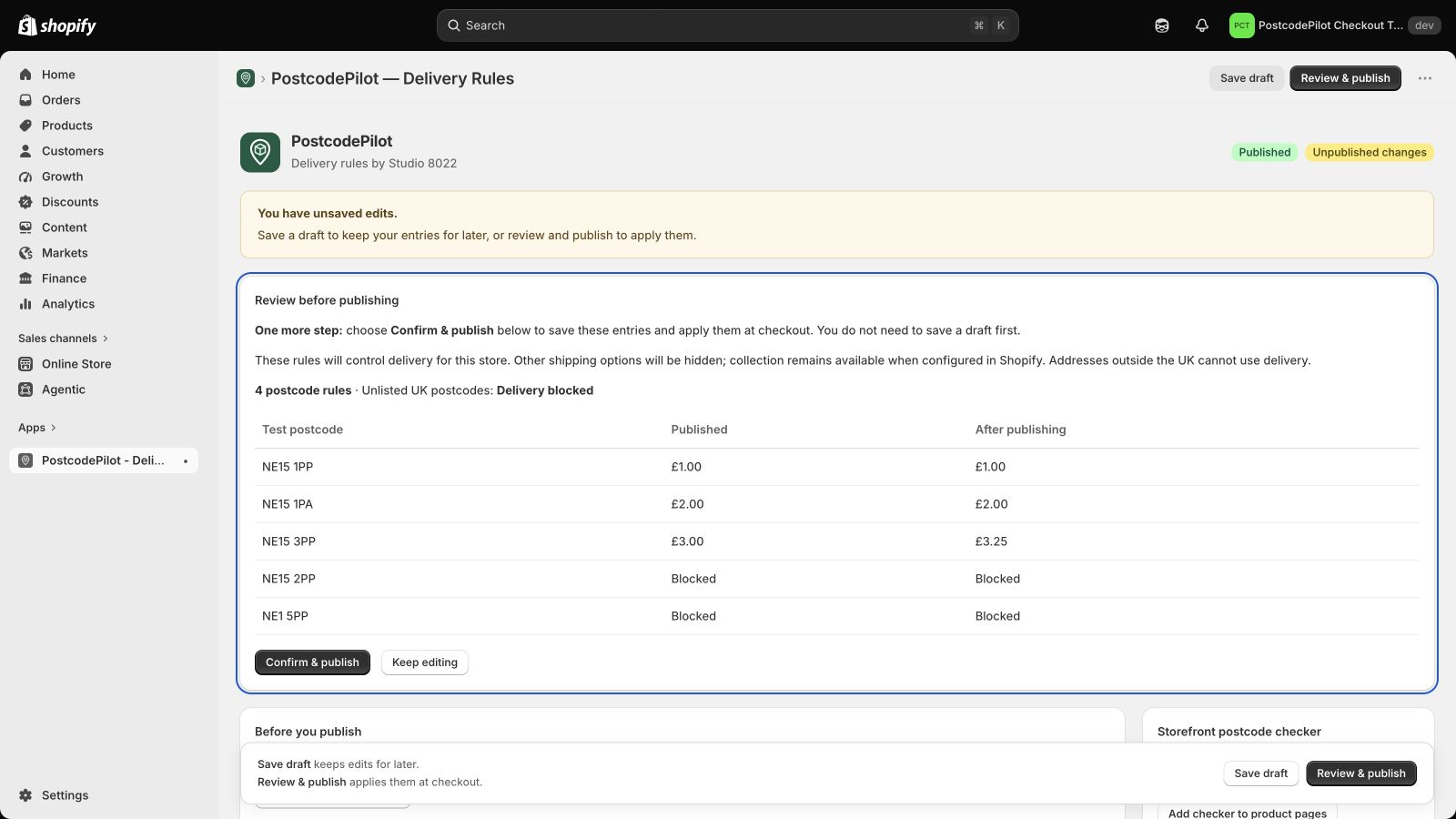Open the three-dot more actions menu
The height and width of the screenshot is (819, 1456).
coord(1425,78)
